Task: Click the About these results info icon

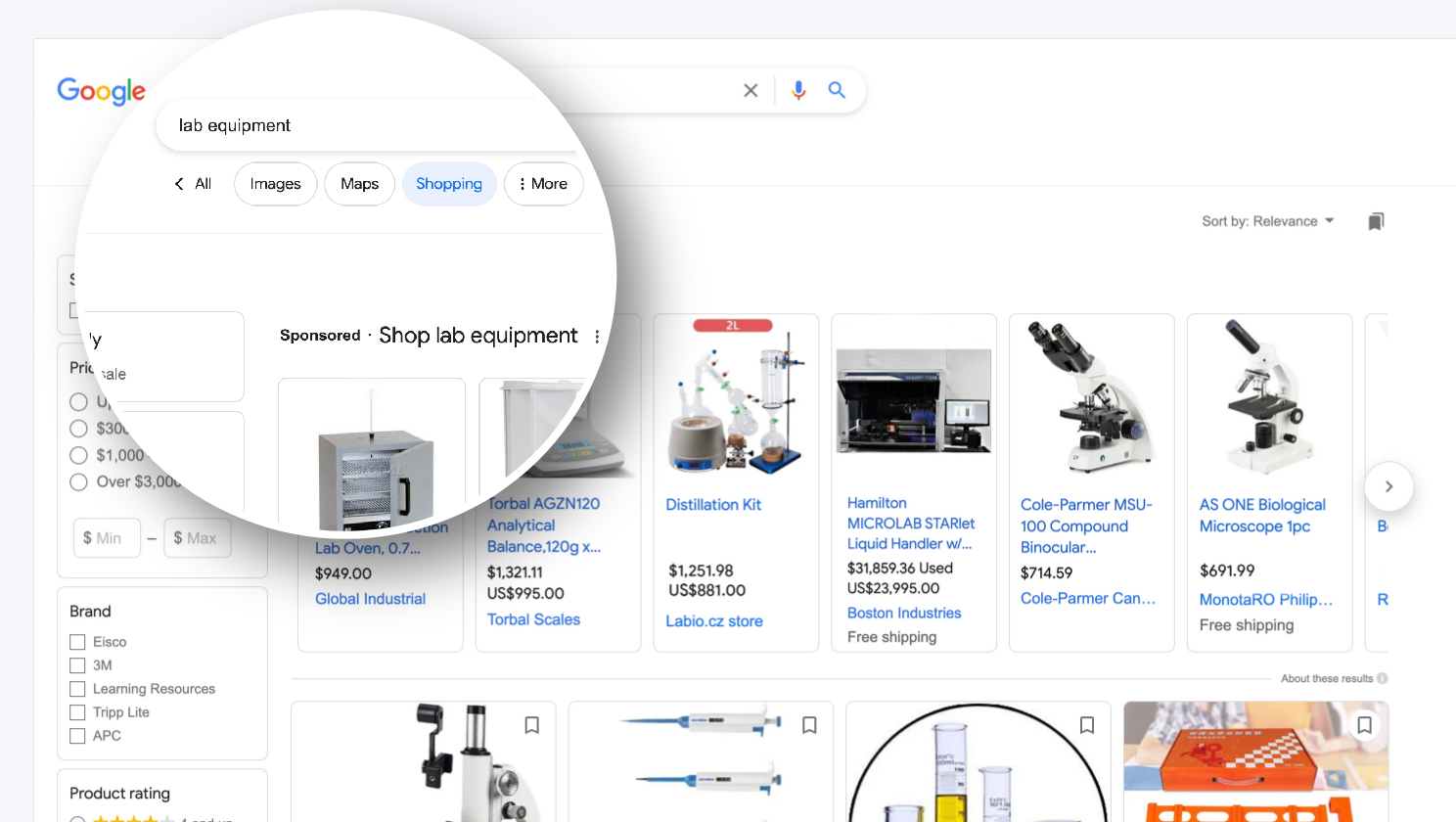Action: coord(1382,677)
